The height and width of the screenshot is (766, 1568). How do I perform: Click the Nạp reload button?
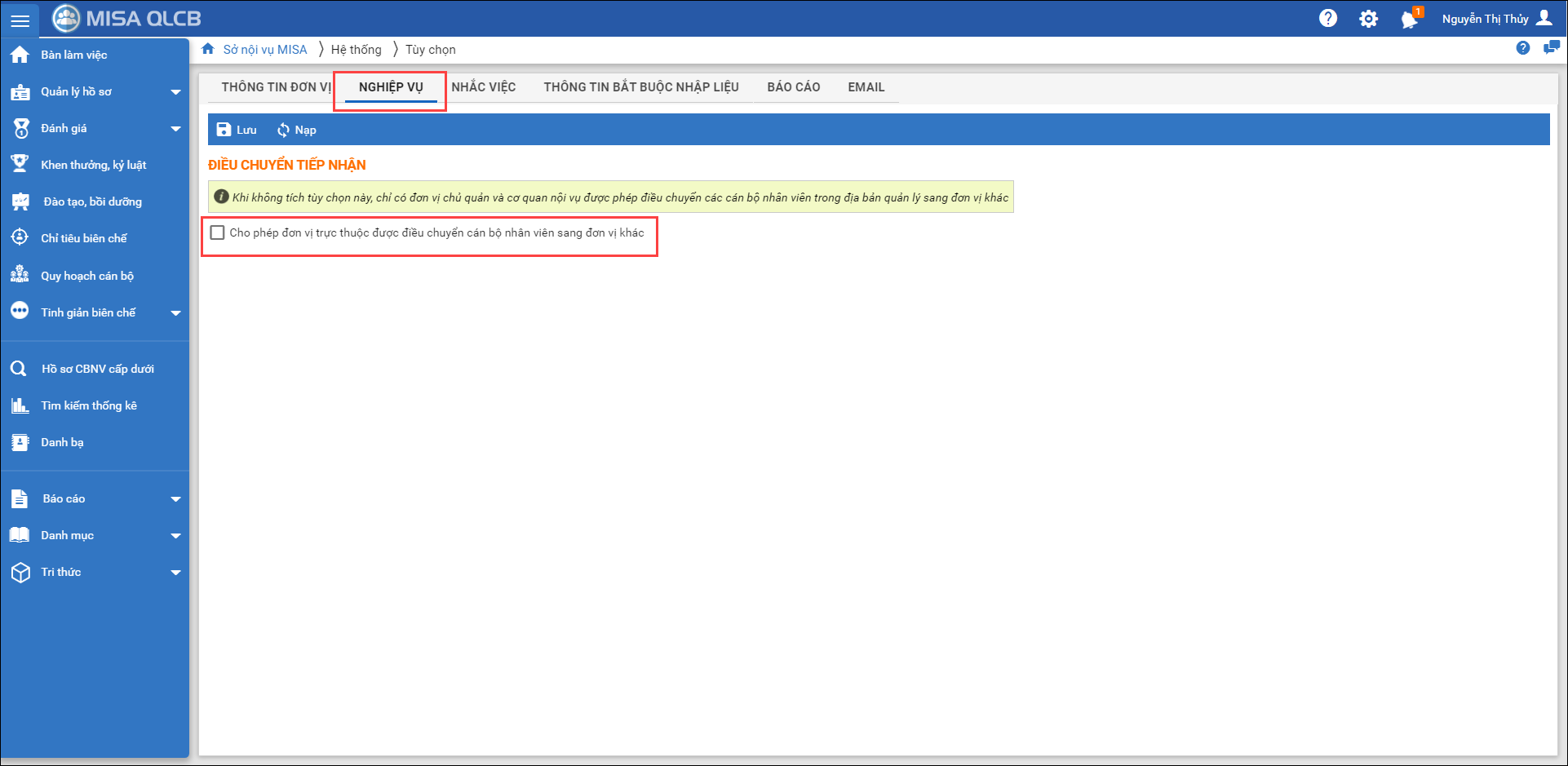coord(297,130)
